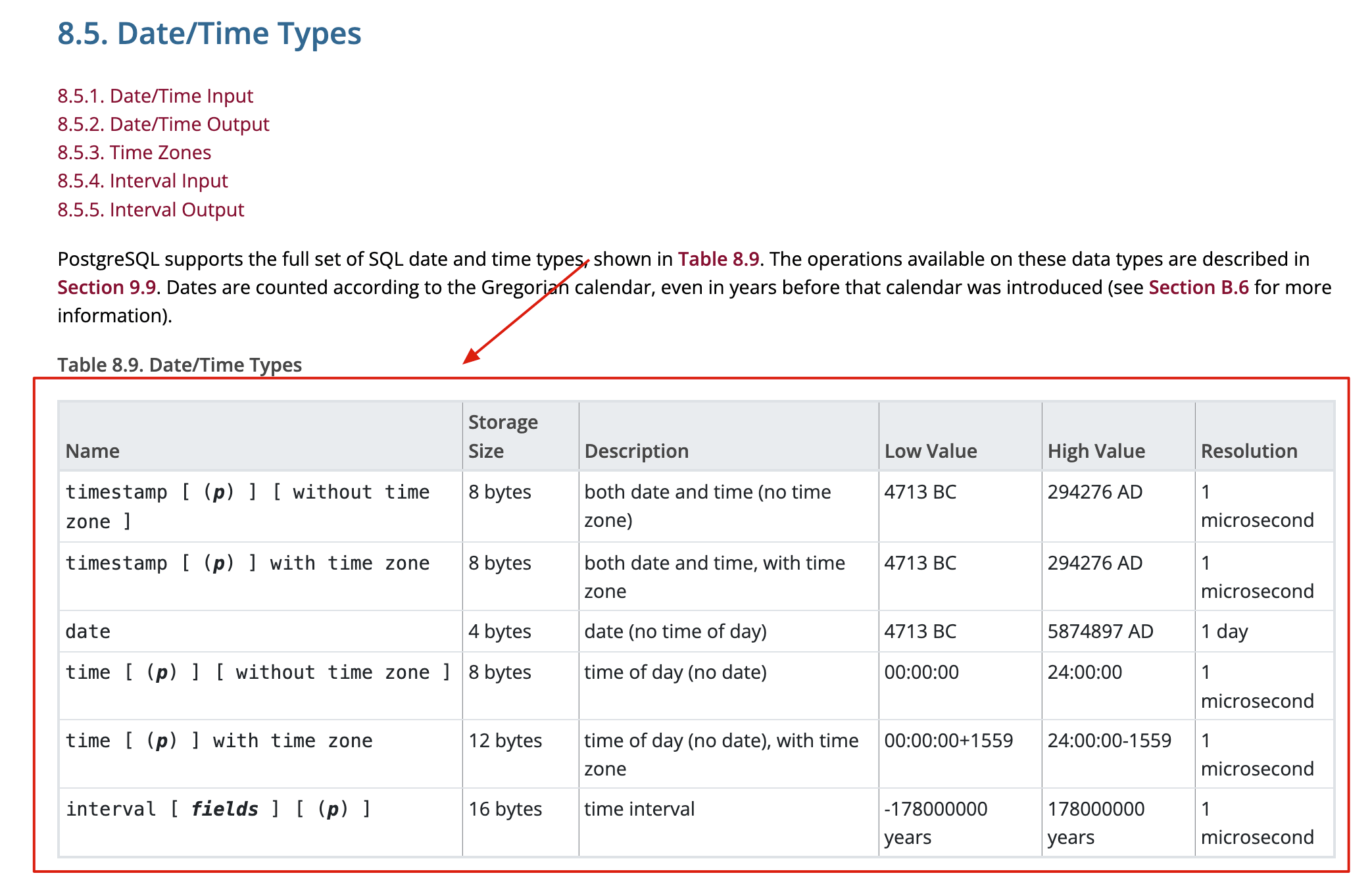1372x888 pixels.
Task: Follow the Section B.6 link
Action: (x=1198, y=287)
